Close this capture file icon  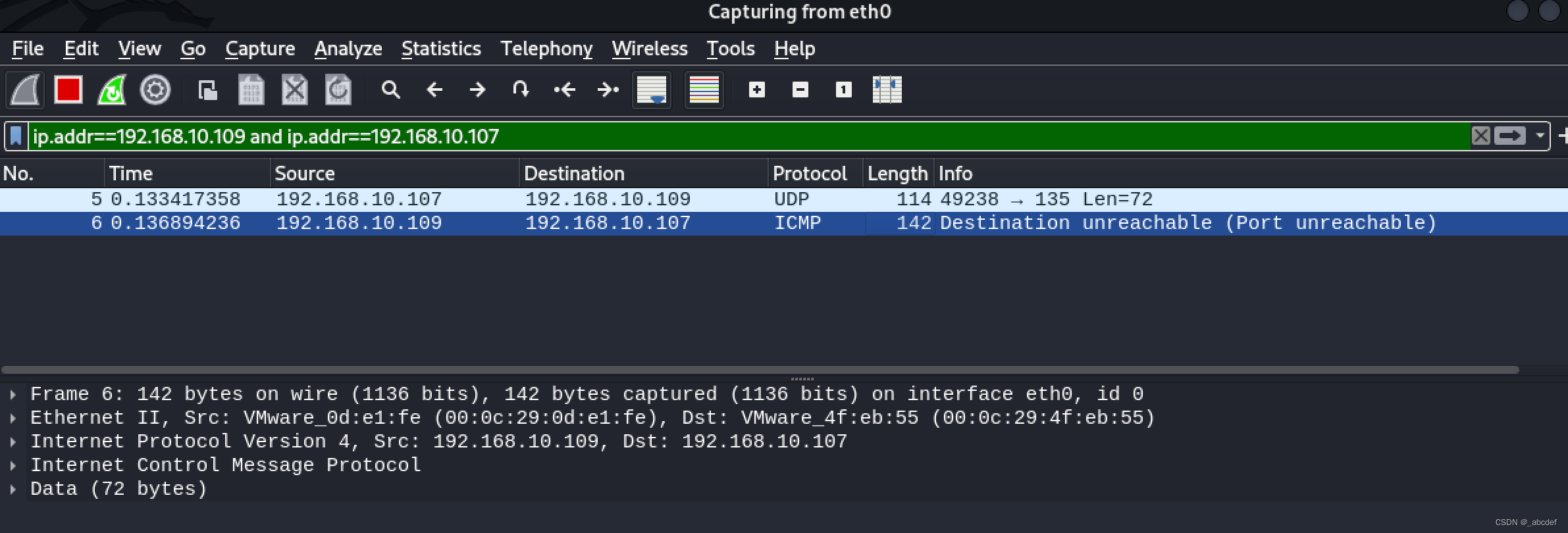coord(294,89)
